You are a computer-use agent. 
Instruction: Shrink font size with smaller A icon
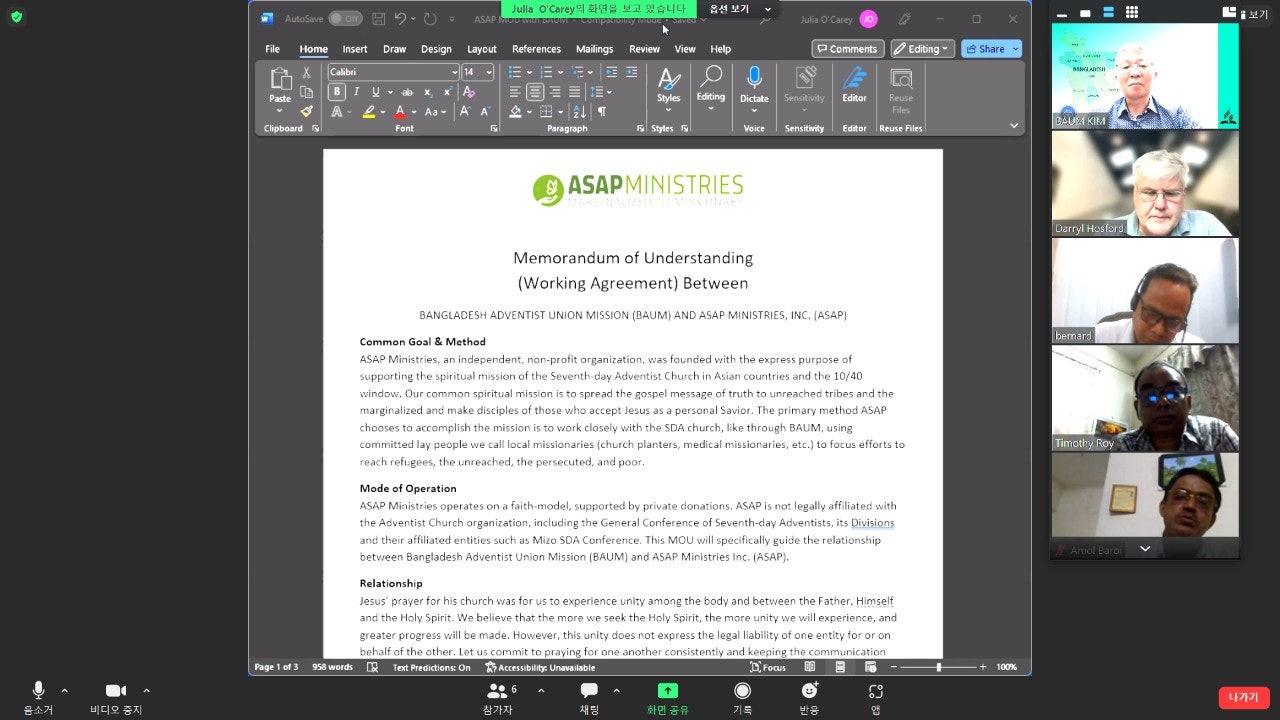[485, 112]
